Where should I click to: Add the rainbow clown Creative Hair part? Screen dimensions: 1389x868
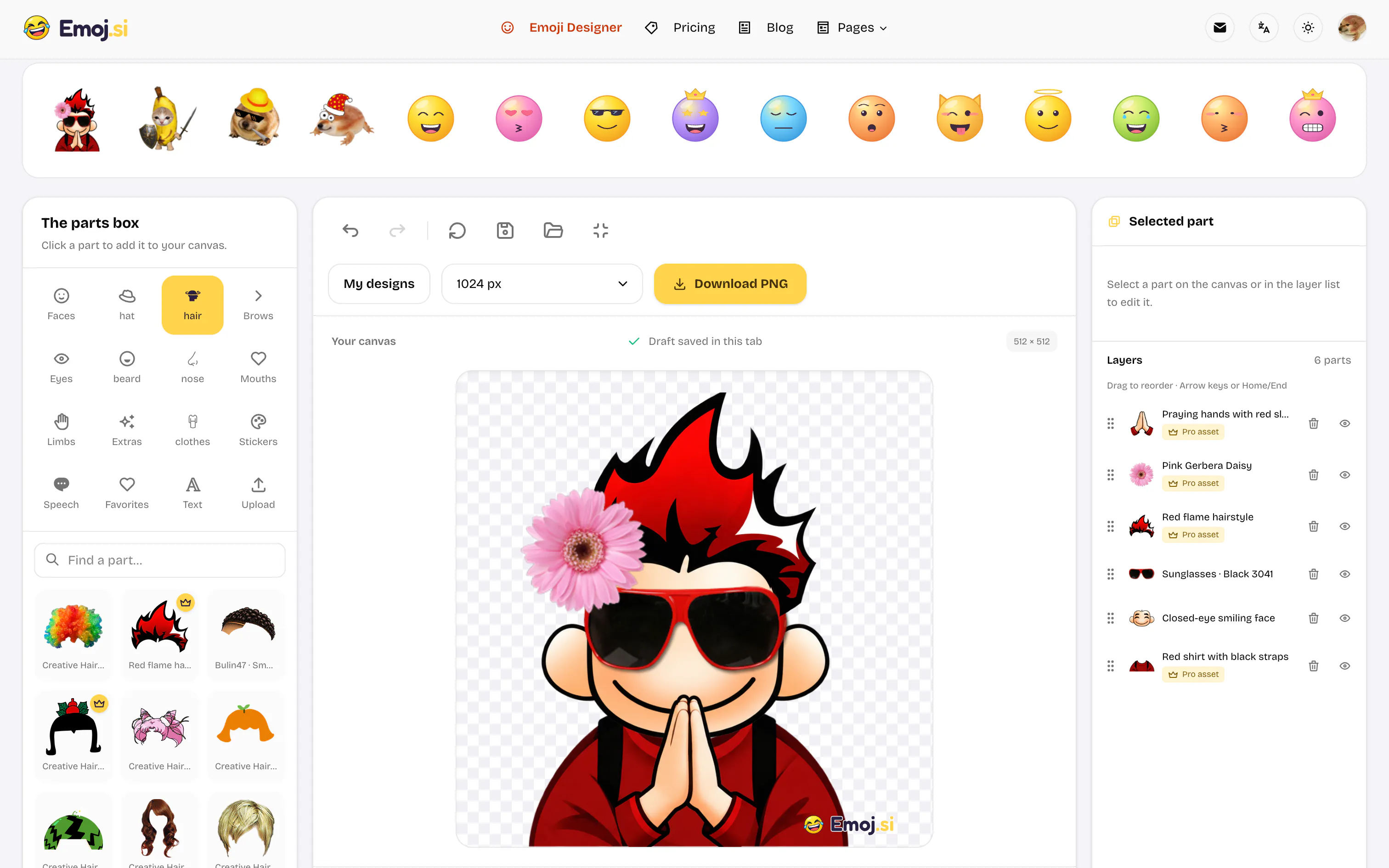point(73,634)
